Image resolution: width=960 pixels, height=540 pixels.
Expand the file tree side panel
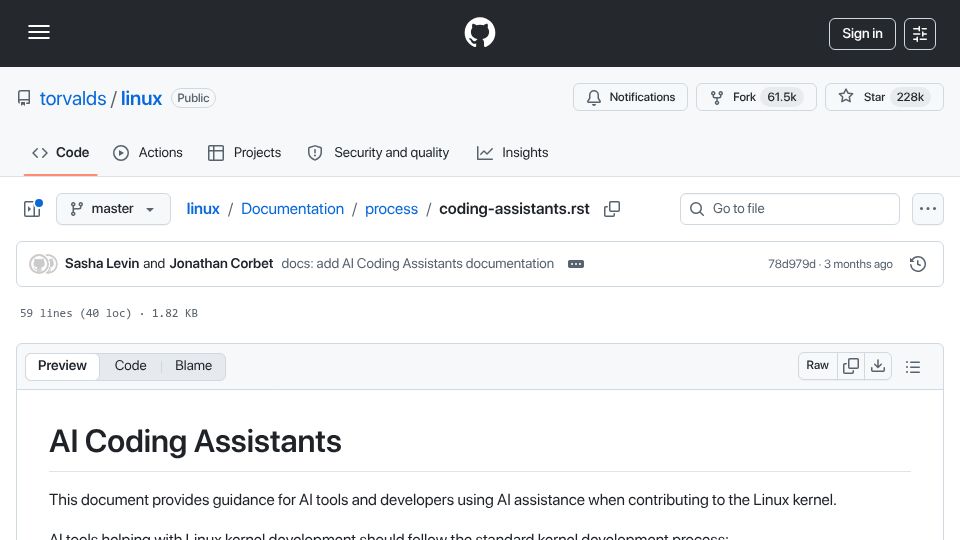coord(32,209)
